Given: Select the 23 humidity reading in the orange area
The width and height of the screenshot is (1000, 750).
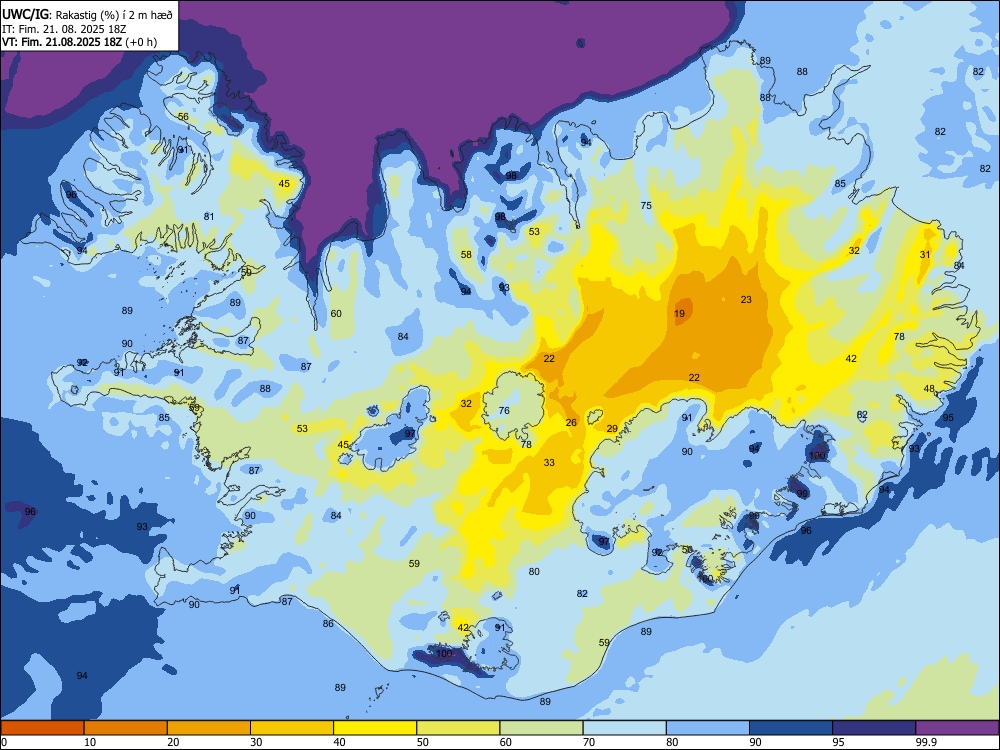Looking at the screenshot, I should click(746, 299).
